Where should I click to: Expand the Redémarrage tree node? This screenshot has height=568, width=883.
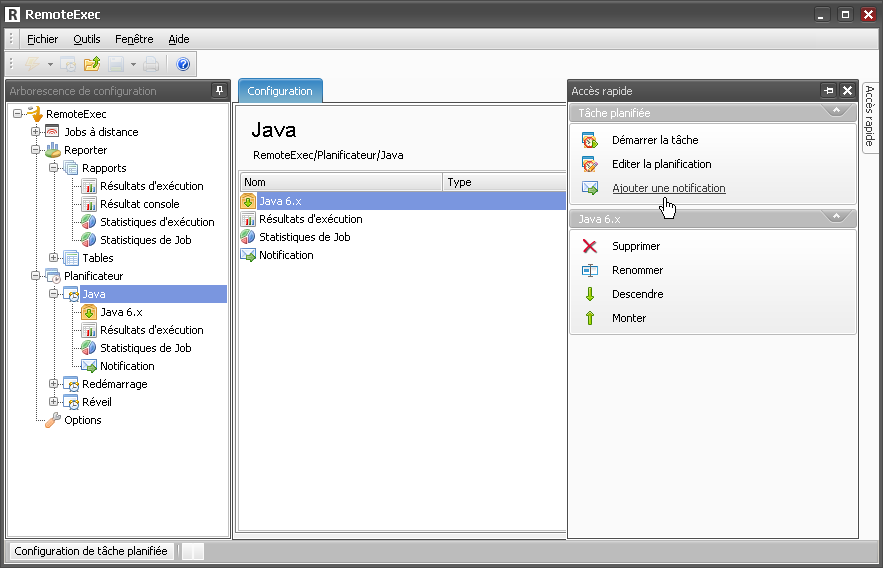(x=53, y=384)
